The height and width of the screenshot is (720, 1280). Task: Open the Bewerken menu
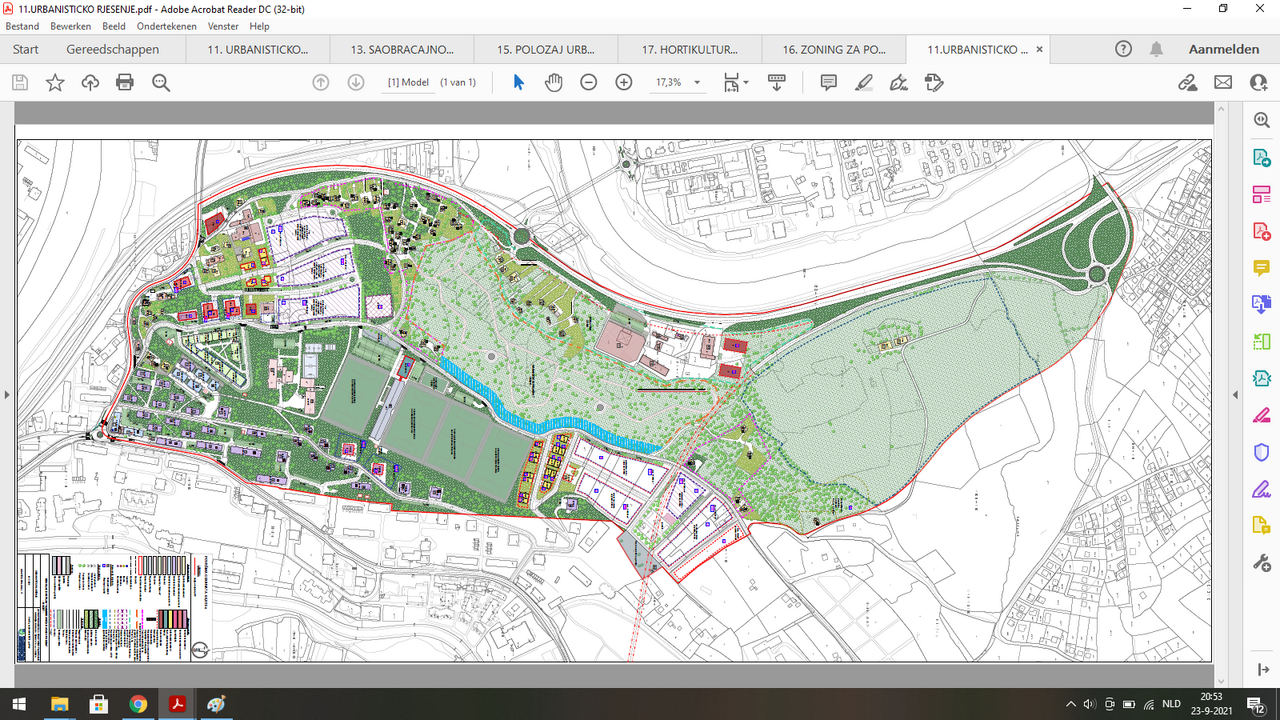(x=69, y=26)
